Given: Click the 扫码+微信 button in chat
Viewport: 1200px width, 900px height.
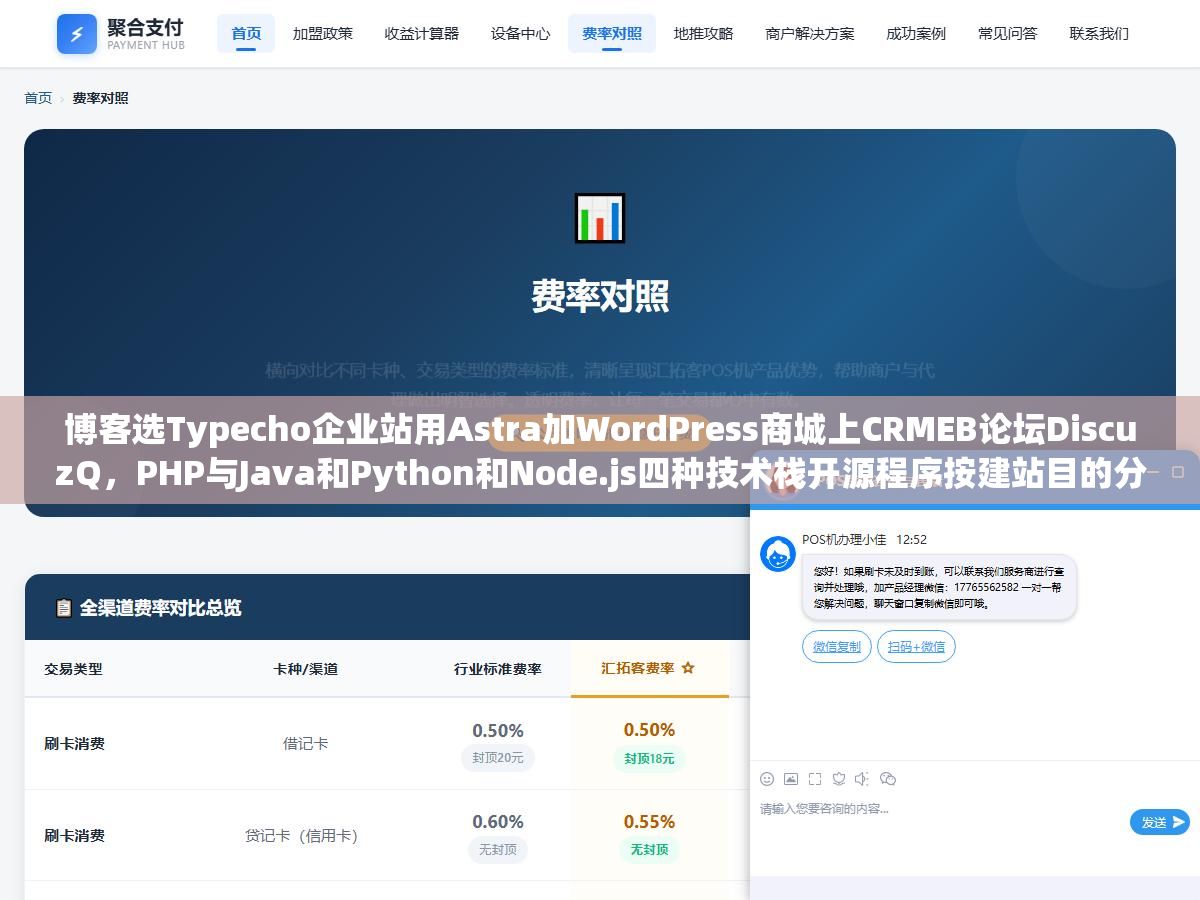Looking at the screenshot, I should coord(916,646).
